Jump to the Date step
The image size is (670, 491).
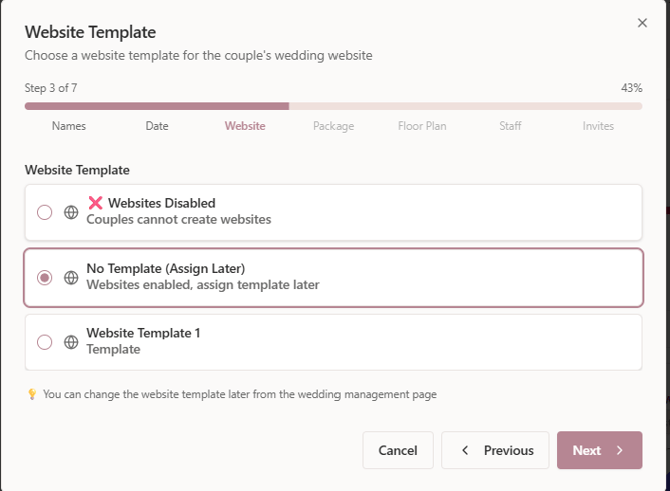[157, 126]
